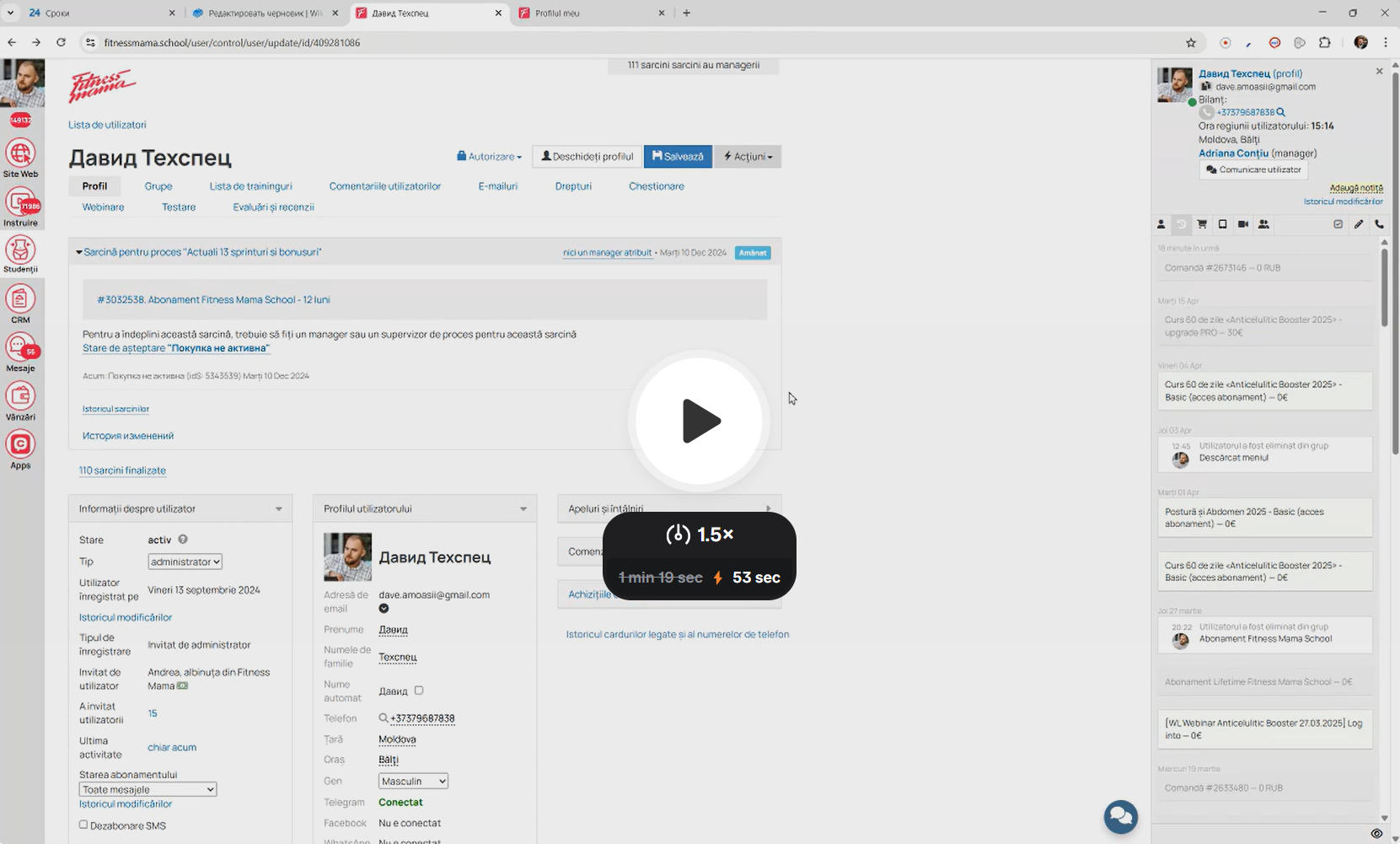Click the Comunicare utilizator button
Screen dimensions: 1400x844
pyautogui.click(x=1253, y=169)
